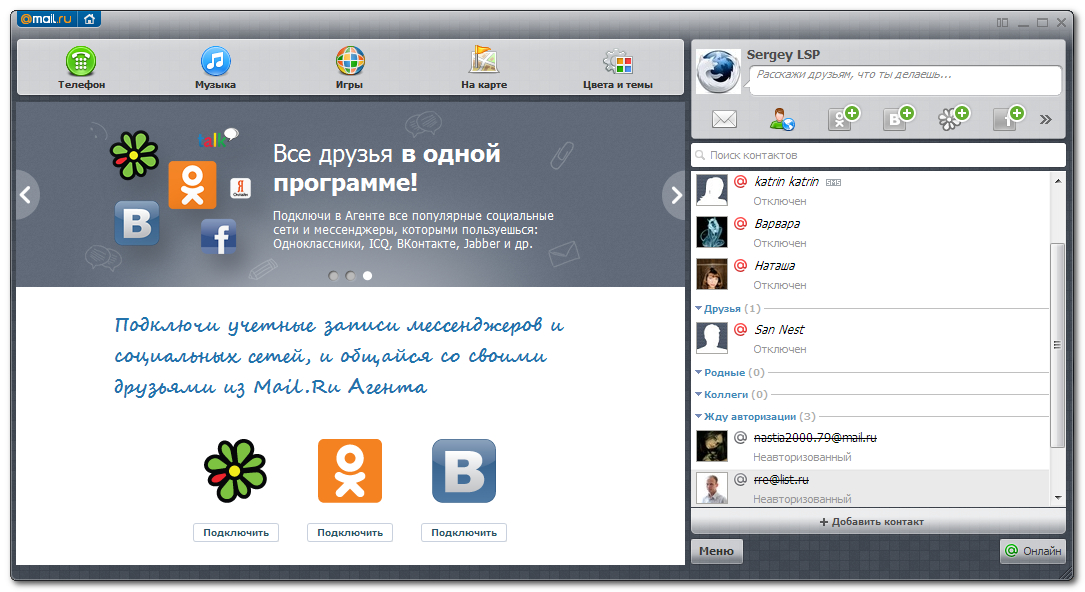
Task: Click the mail.ru logo in title bar
Action: [x=46, y=19]
